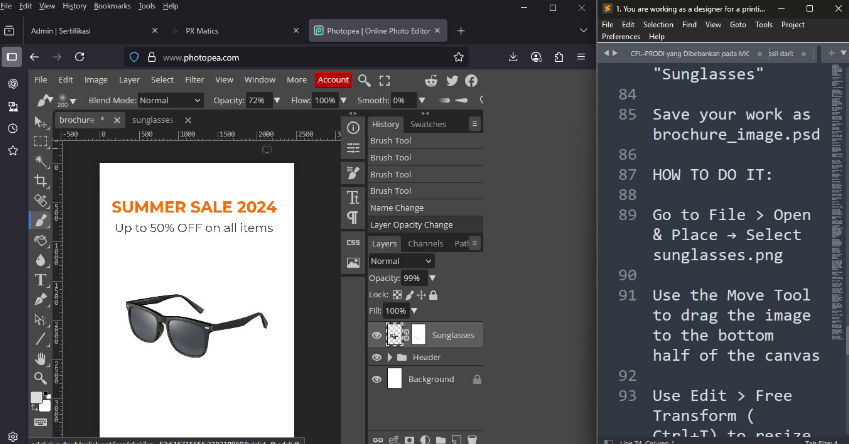Click the red Account button
The height and width of the screenshot is (444, 849).
[x=333, y=80]
